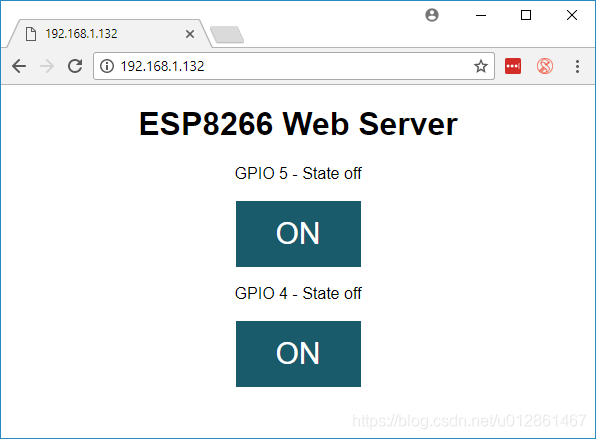Click the ESP8266 Web Server heading
596x439 pixels.
pos(298,124)
